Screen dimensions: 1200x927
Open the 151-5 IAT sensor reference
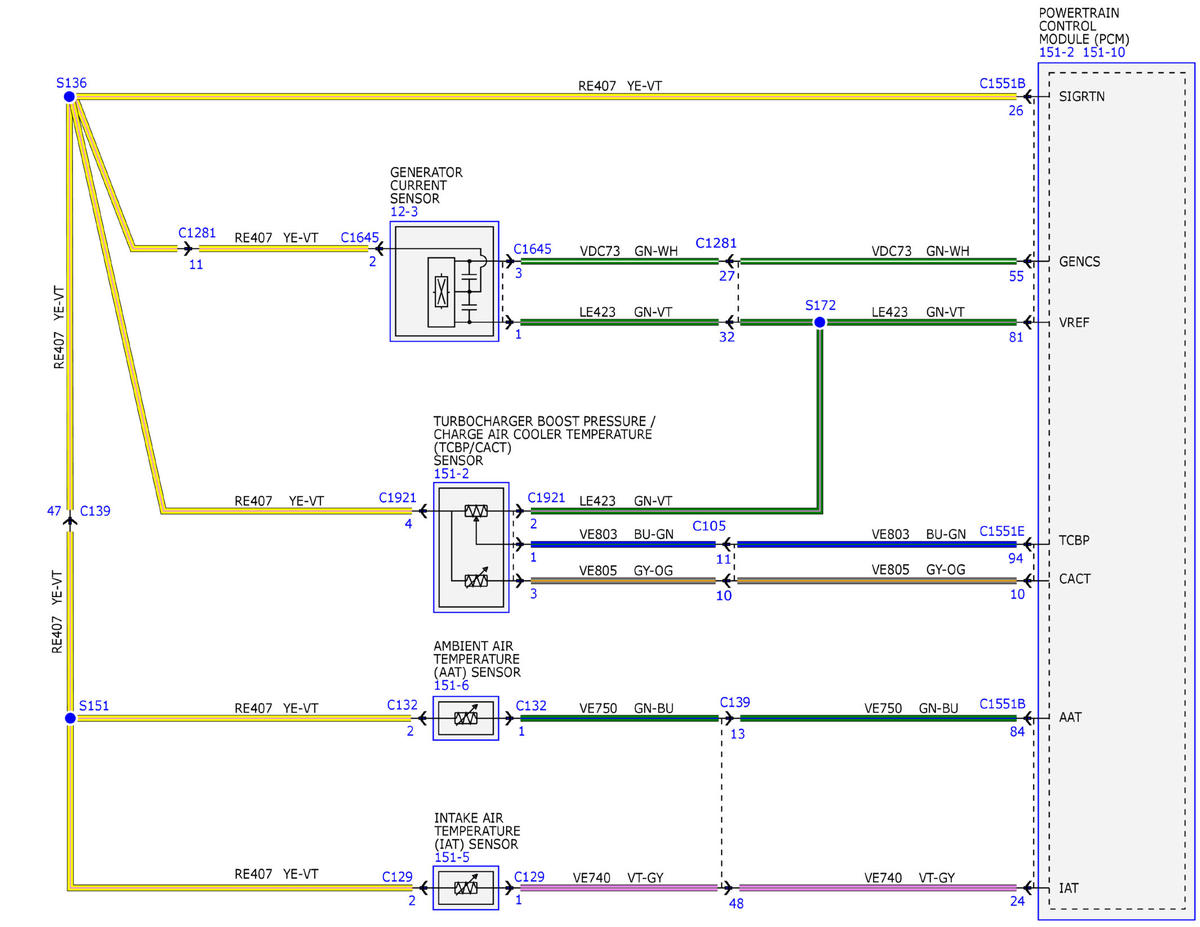pyautogui.click(x=451, y=857)
